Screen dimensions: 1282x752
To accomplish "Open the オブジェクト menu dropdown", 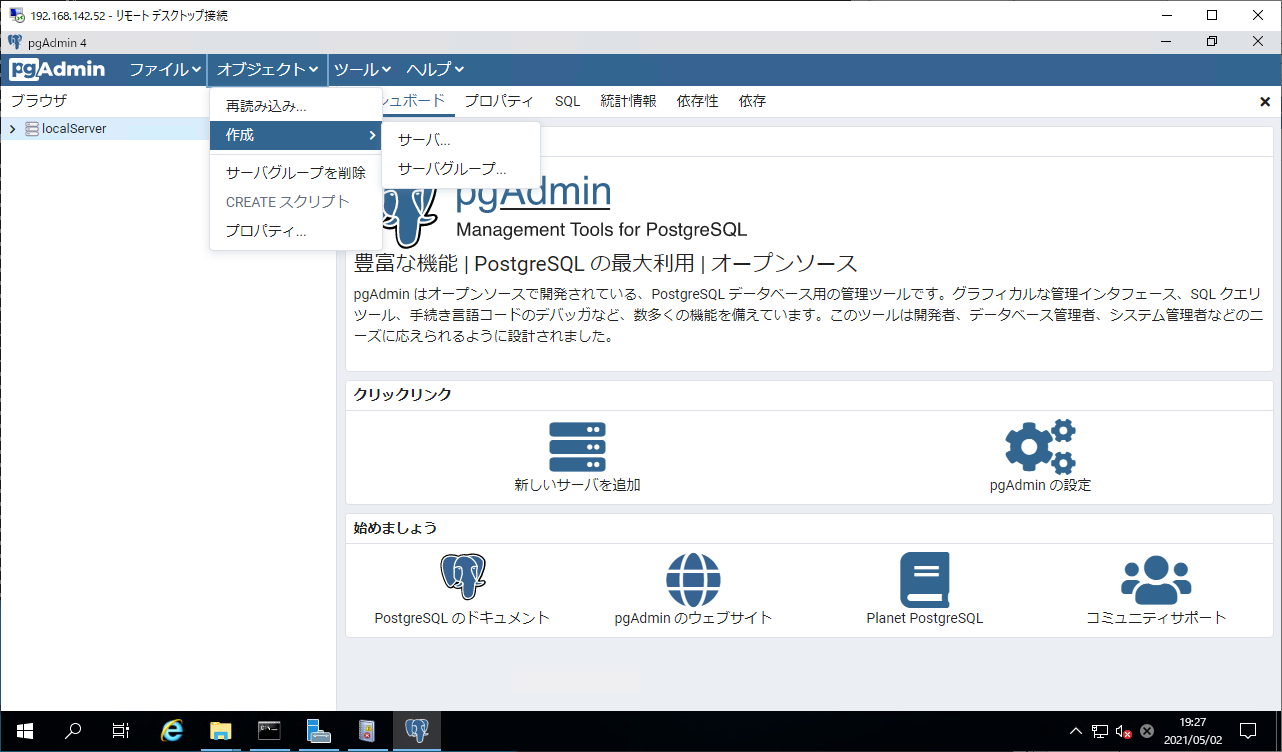I will pos(267,69).
